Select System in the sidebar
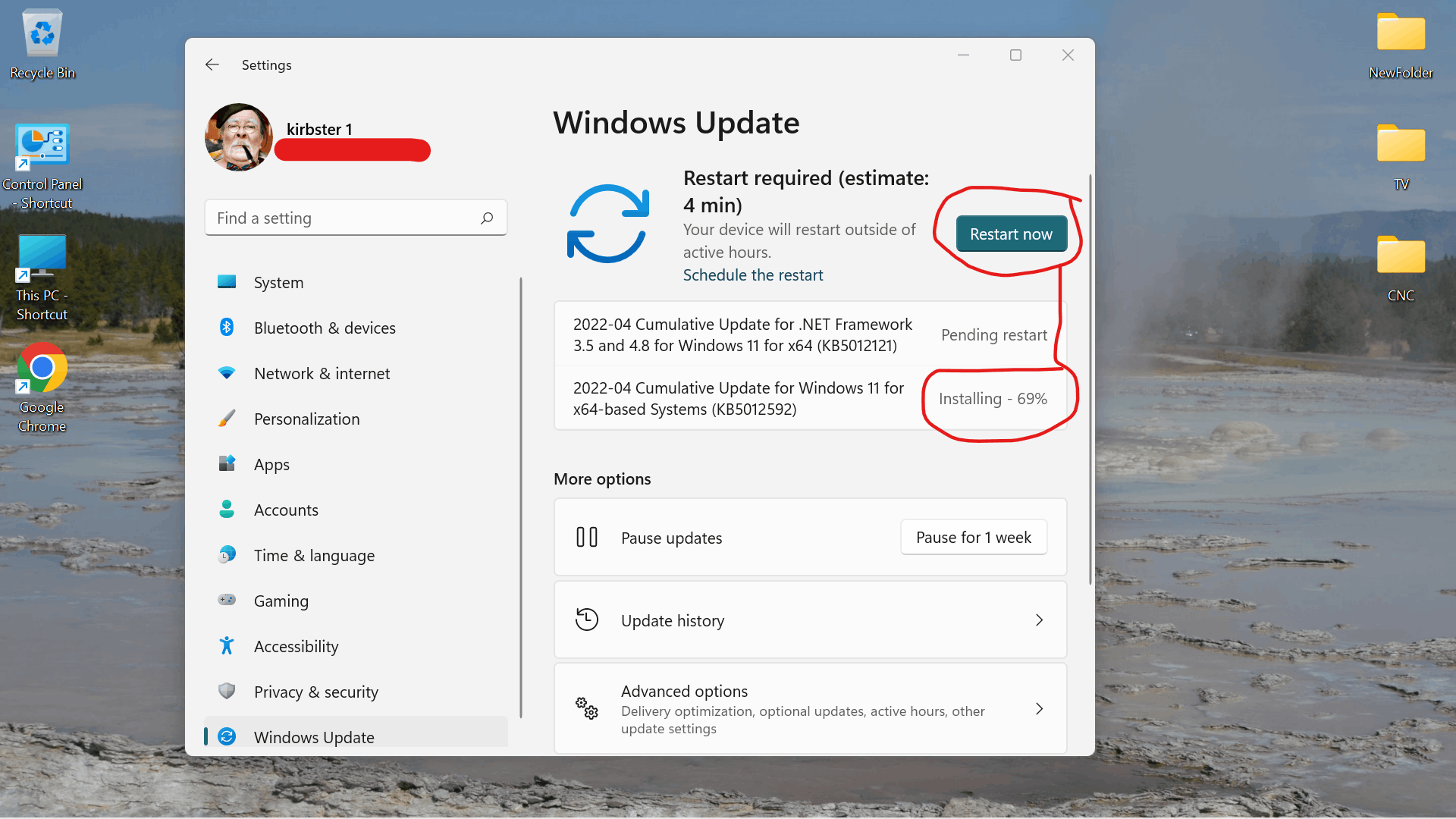This screenshot has width=1456, height=819. tap(278, 283)
